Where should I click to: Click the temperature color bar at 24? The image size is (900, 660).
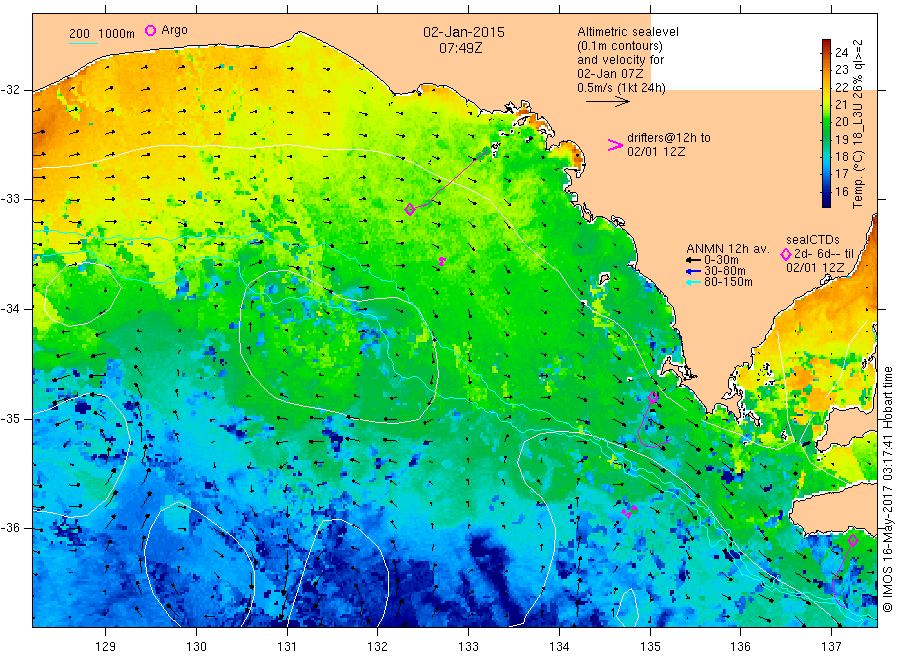(826, 52)
